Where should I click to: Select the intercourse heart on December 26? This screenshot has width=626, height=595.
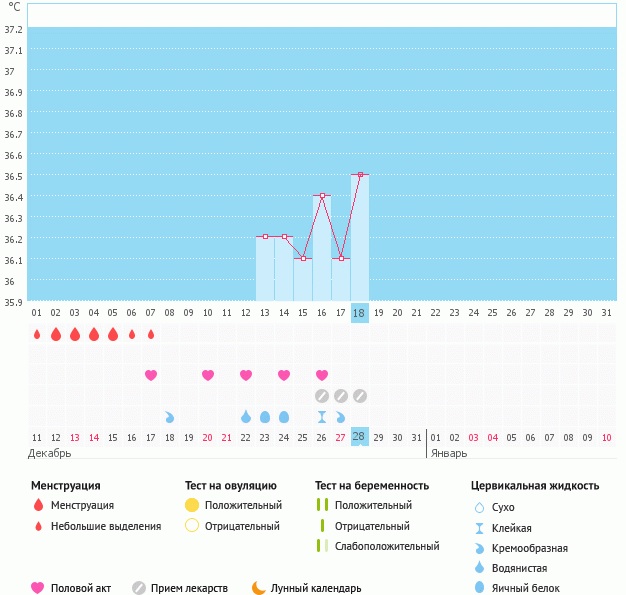pyautogui.click(x=322, y=375)
